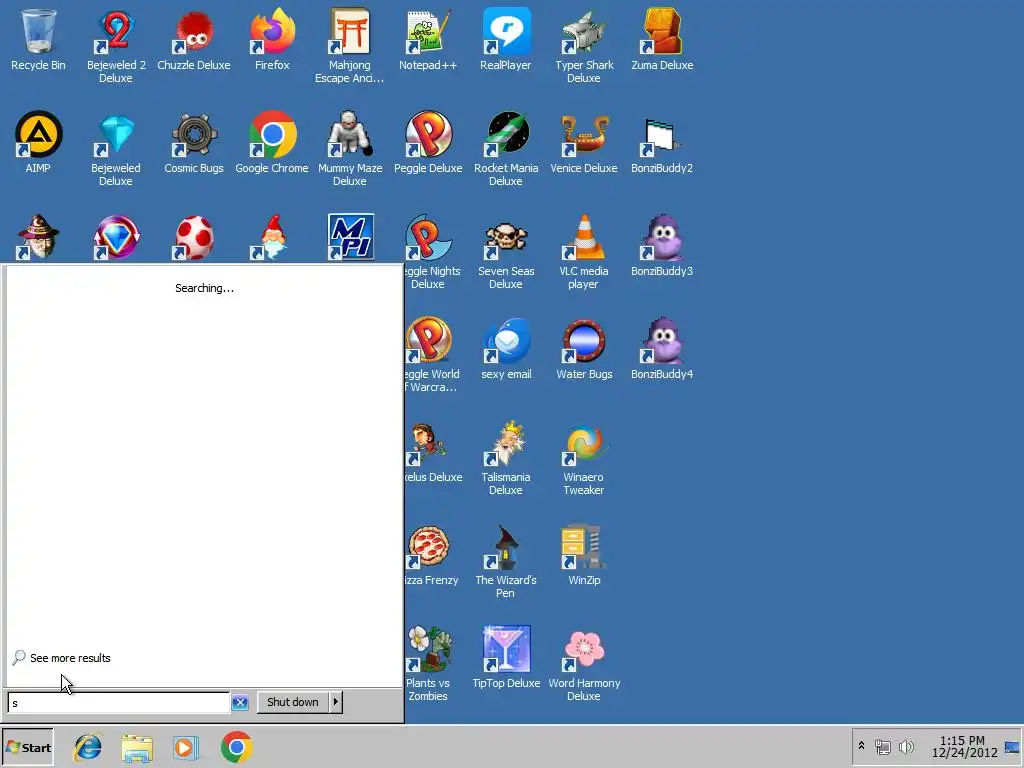Focus the Start menu search field
Image resolution: width=1024 pixels, height=768 pixels.
(119, 703)
